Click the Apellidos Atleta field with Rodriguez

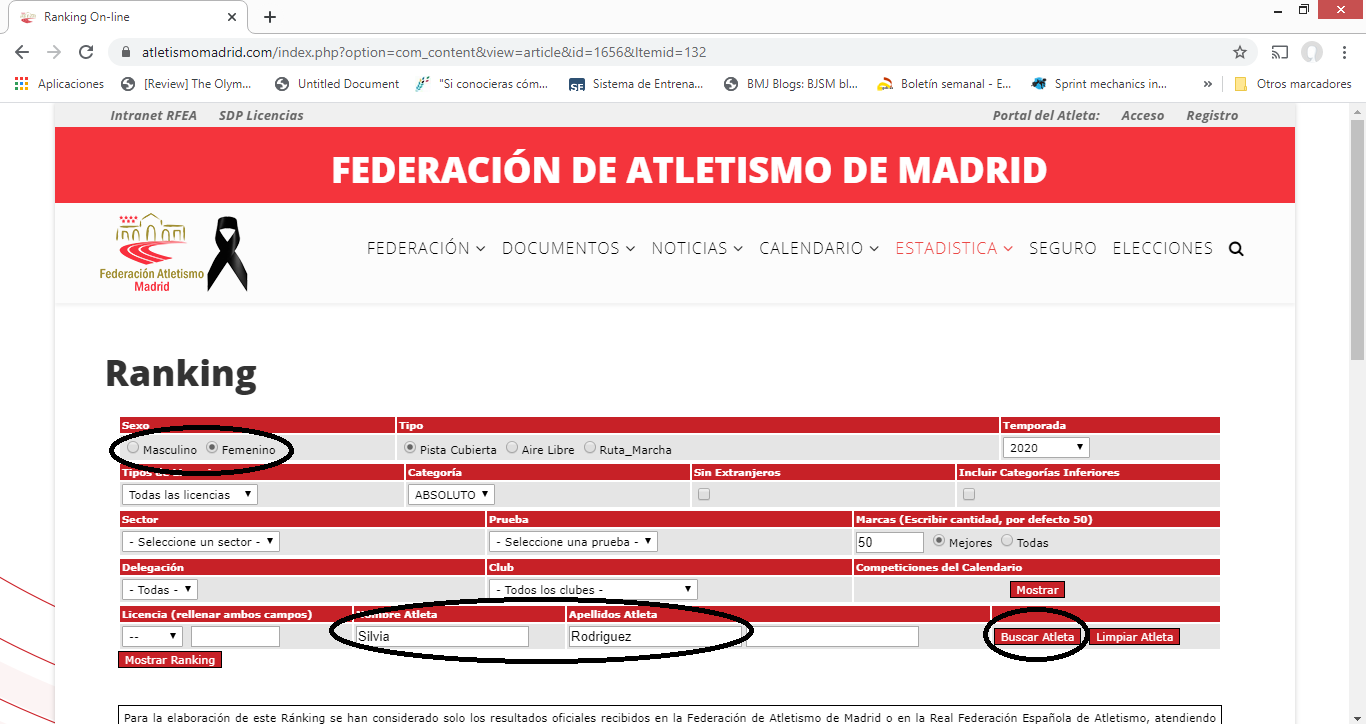point(655,636)
